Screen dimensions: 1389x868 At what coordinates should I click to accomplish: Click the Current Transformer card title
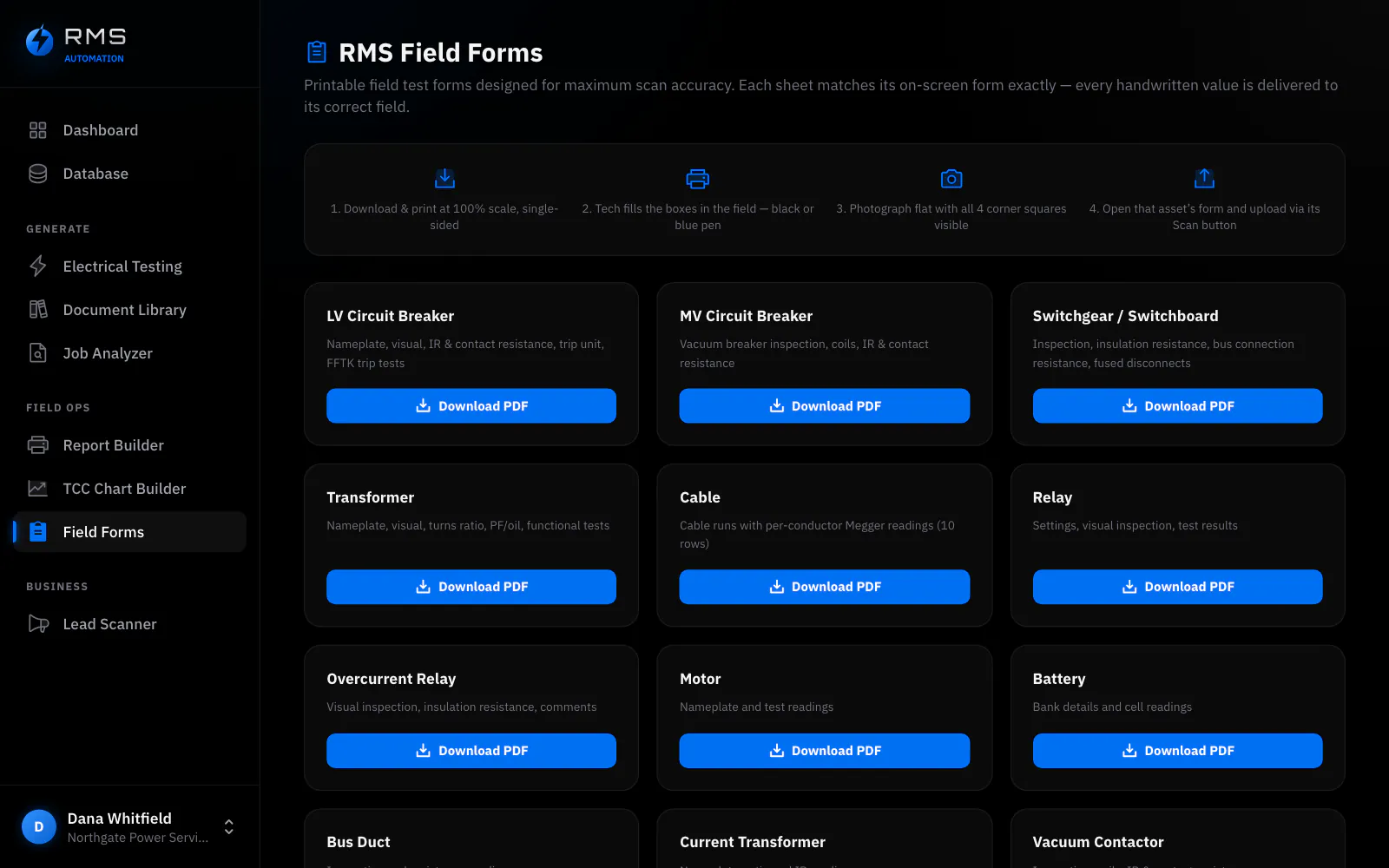(x=753, y=842)
